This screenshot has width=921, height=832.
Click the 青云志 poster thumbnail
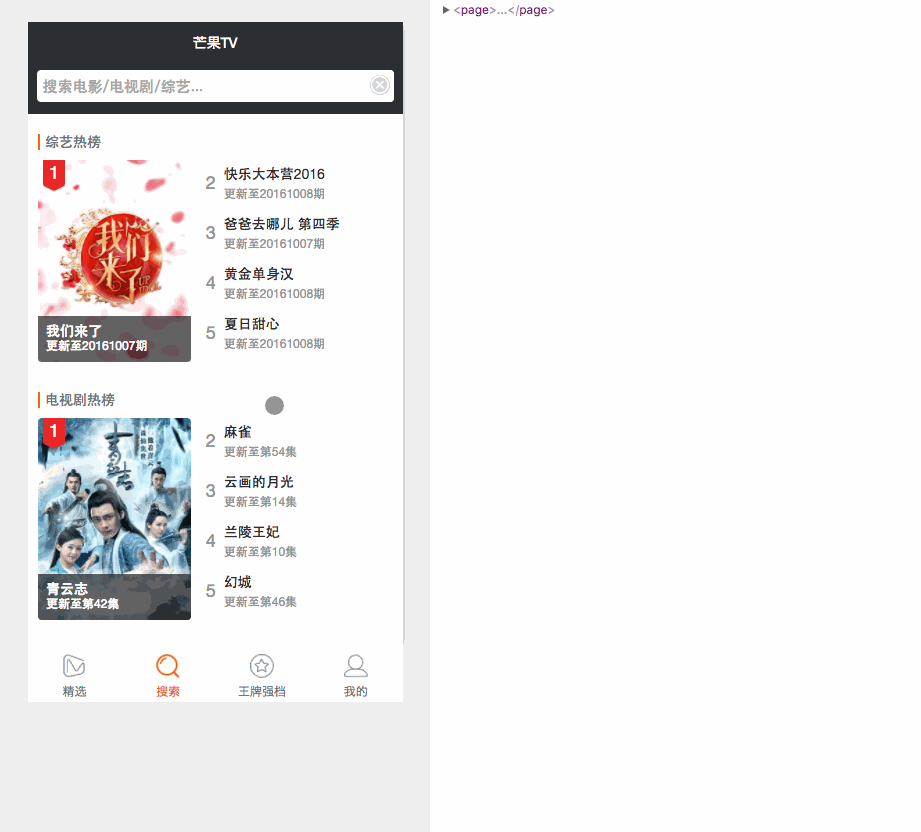pyautogui.click(x=114, y=500)
